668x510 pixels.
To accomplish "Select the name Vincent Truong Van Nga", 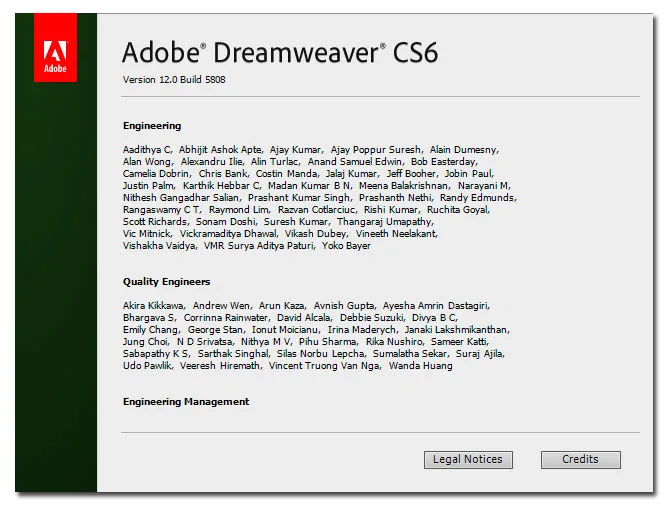I will (x=324, y=366).
